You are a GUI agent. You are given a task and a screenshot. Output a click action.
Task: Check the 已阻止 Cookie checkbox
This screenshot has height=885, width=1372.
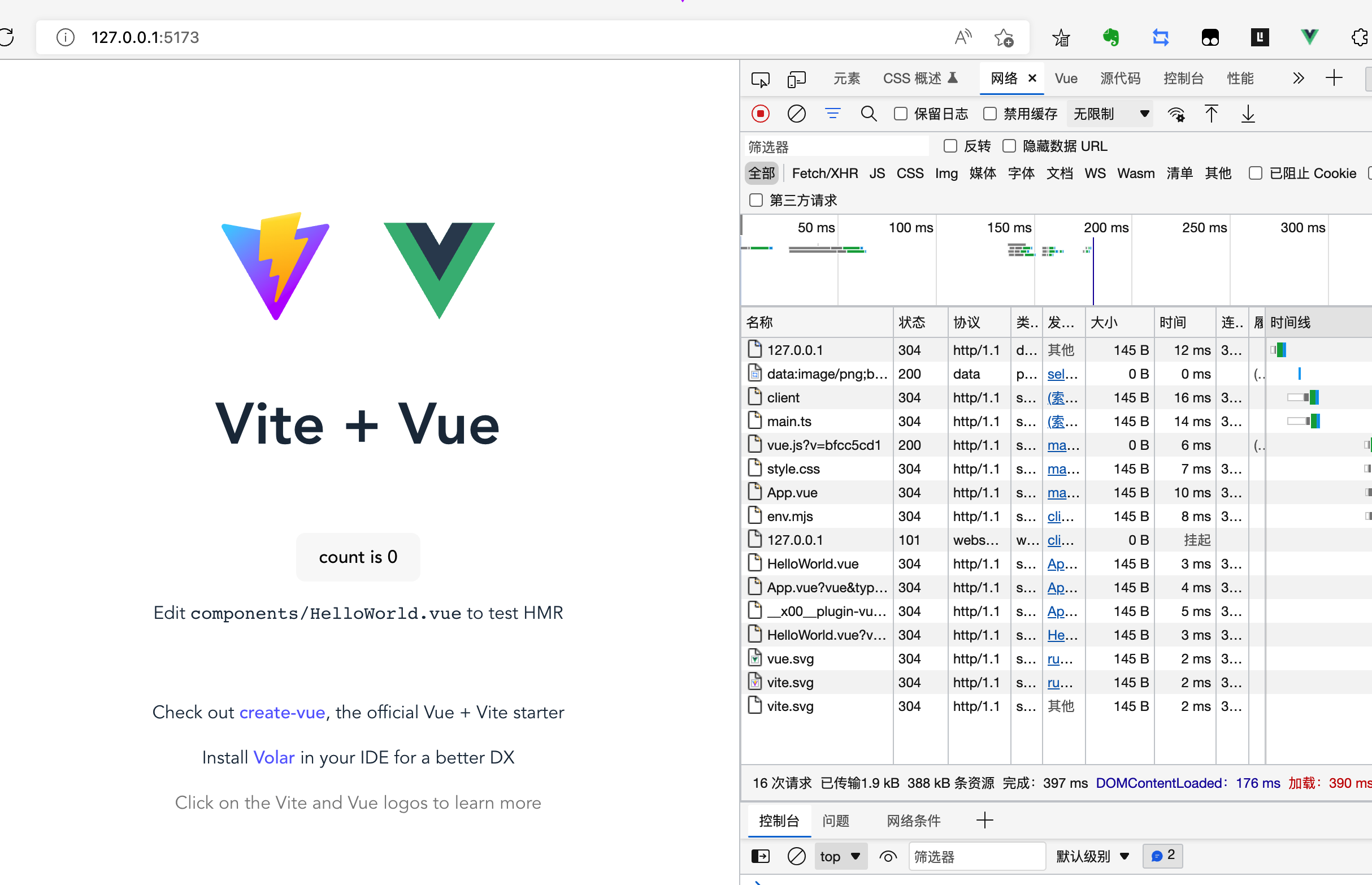coord(1255,173)
